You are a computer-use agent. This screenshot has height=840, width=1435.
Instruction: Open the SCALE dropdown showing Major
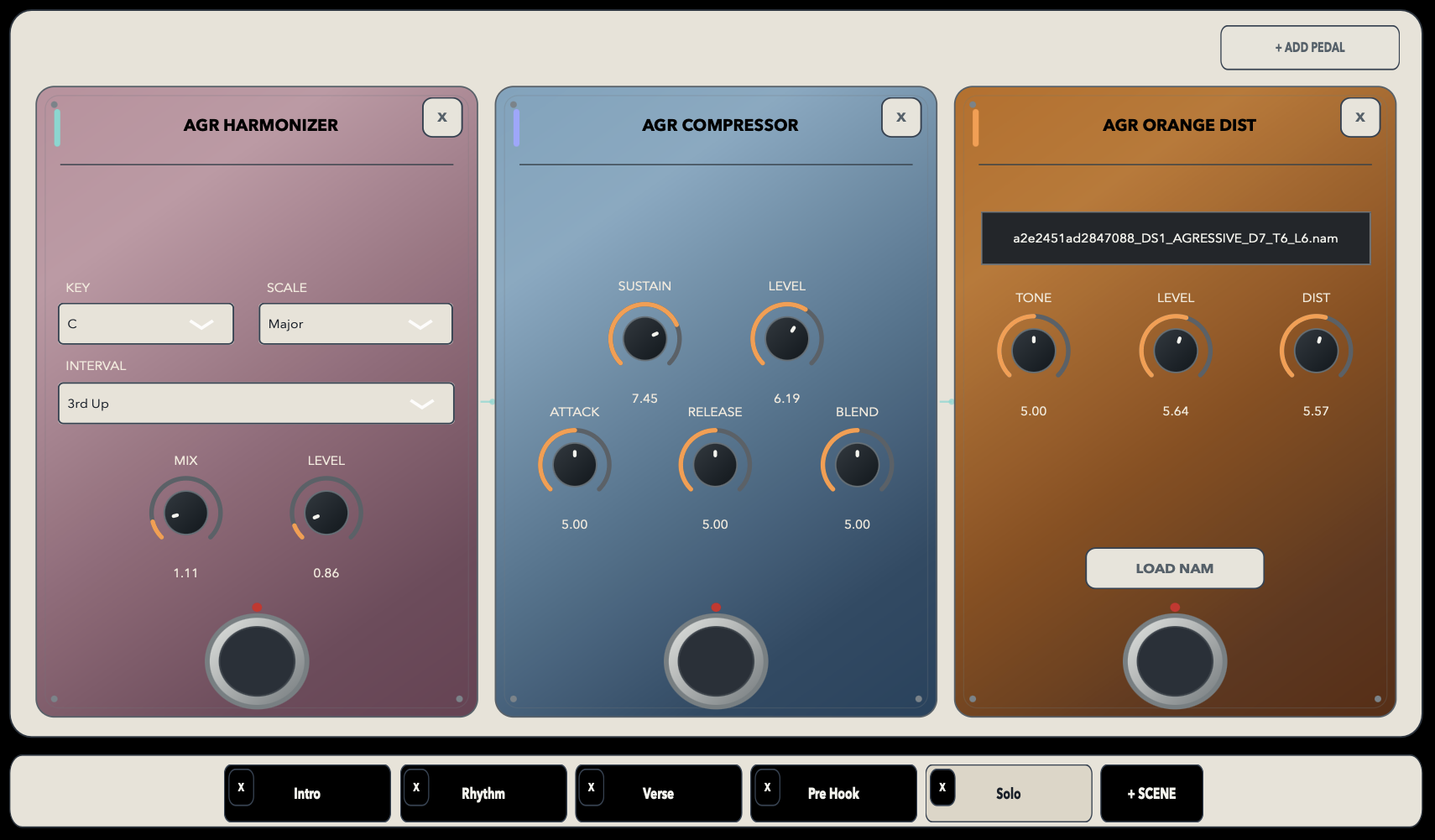pos(356,324)
